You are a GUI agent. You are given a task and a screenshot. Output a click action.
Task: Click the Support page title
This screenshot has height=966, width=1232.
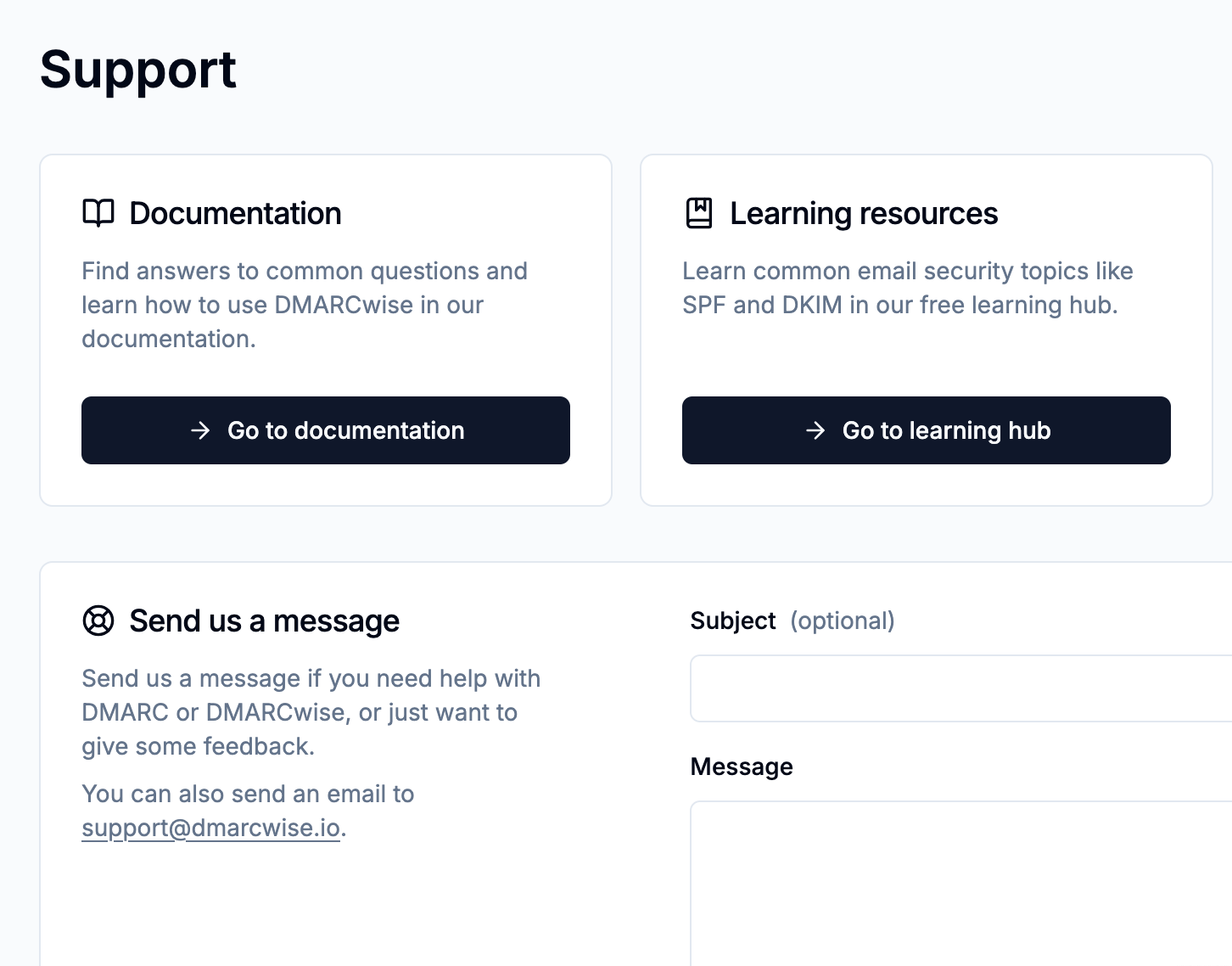tap(137, 70)
